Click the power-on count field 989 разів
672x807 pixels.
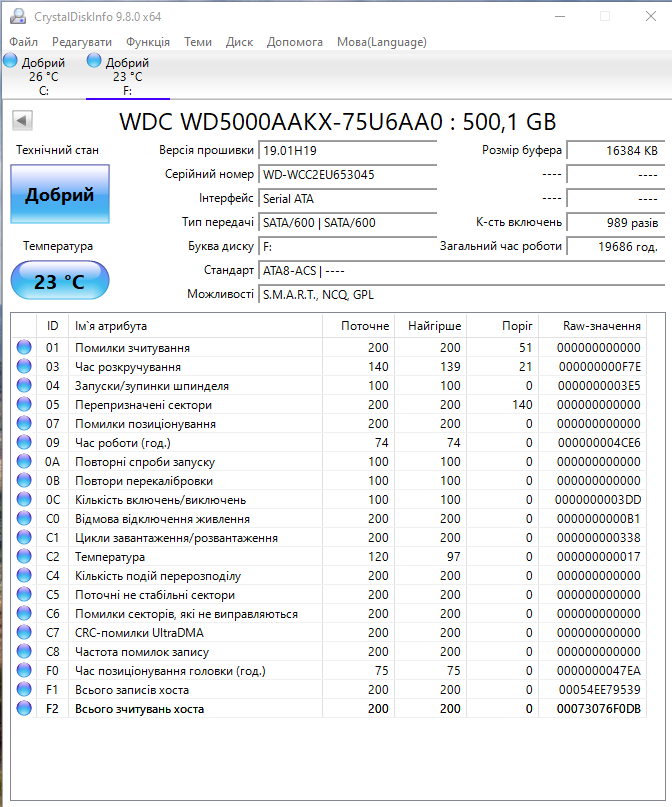coord(615,222)
